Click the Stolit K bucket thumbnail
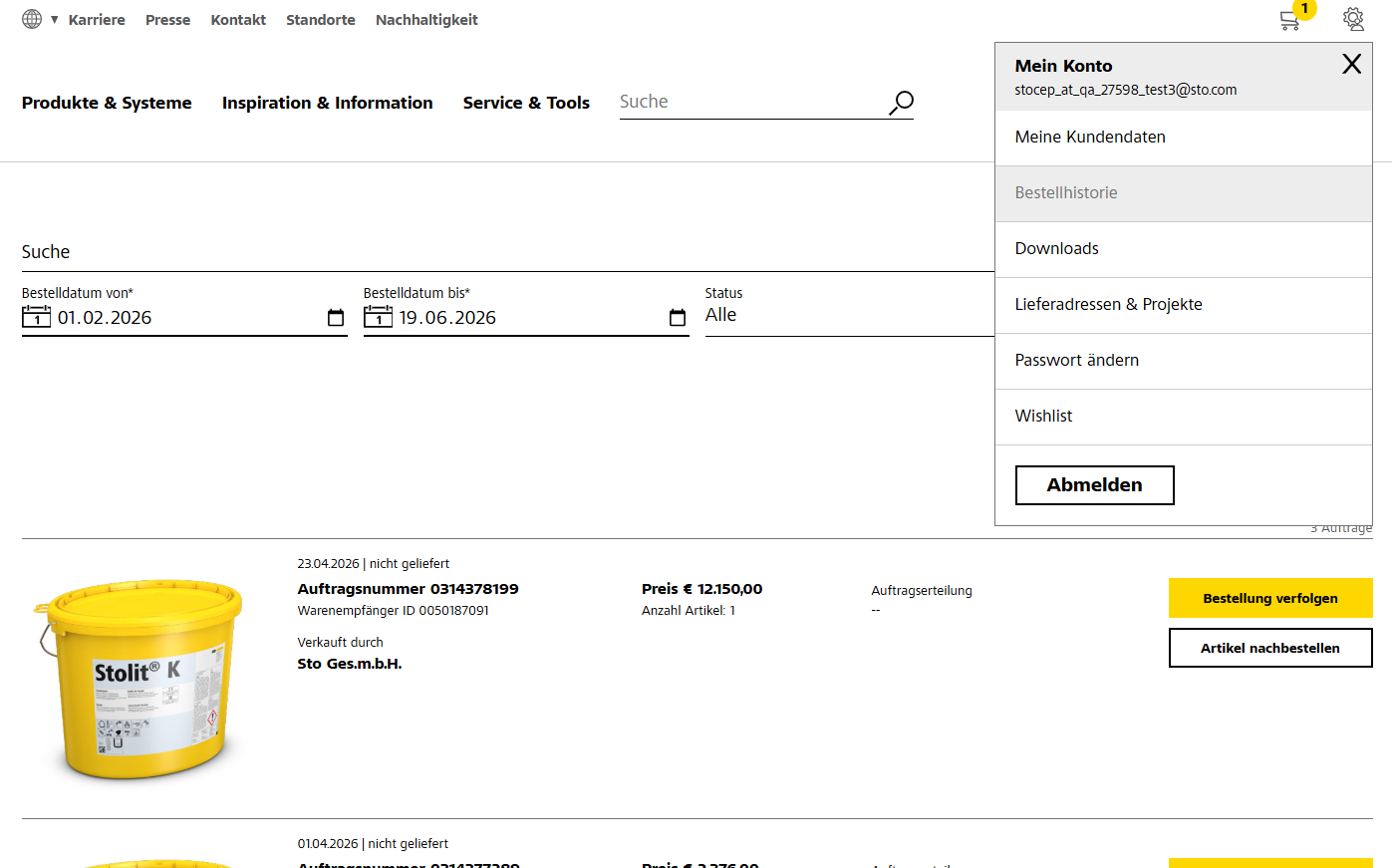The height and width of the screenshot is (868, 1392). point(139,679)
